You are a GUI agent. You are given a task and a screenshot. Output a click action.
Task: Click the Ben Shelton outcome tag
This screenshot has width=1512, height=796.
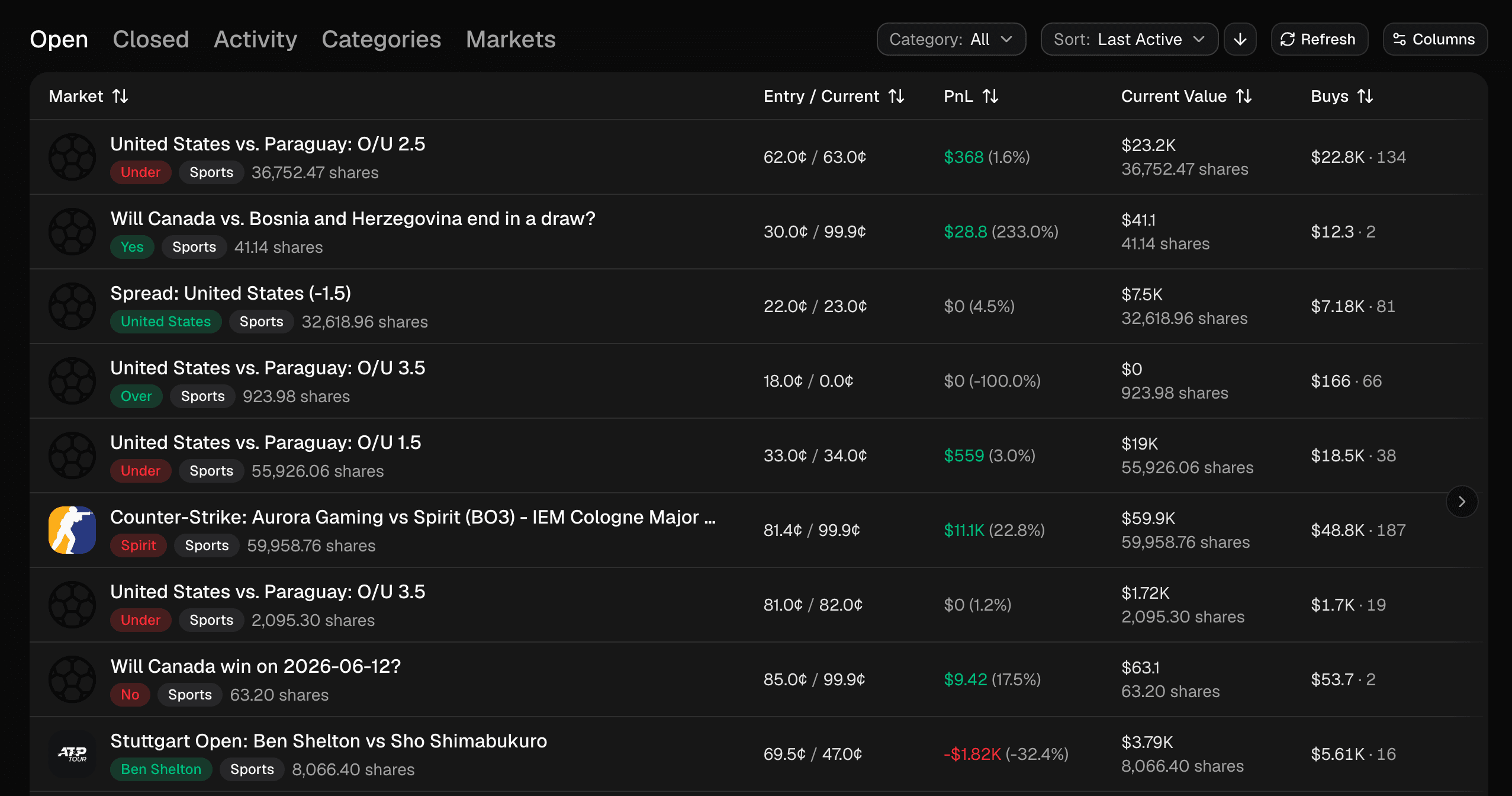(161, 769)
